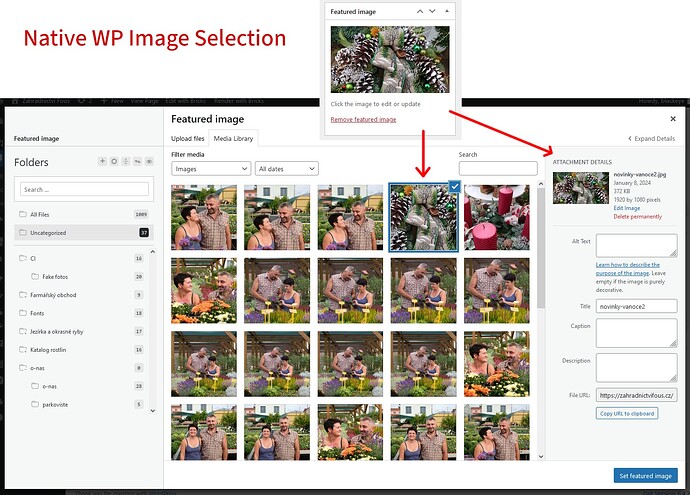
Task: Click the Set featured image button
Action: 646,476
